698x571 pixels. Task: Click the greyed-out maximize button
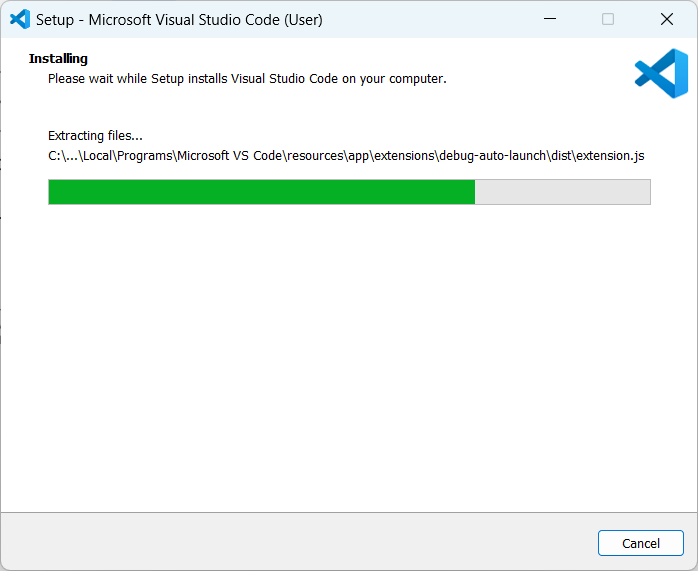coord(607,19)
